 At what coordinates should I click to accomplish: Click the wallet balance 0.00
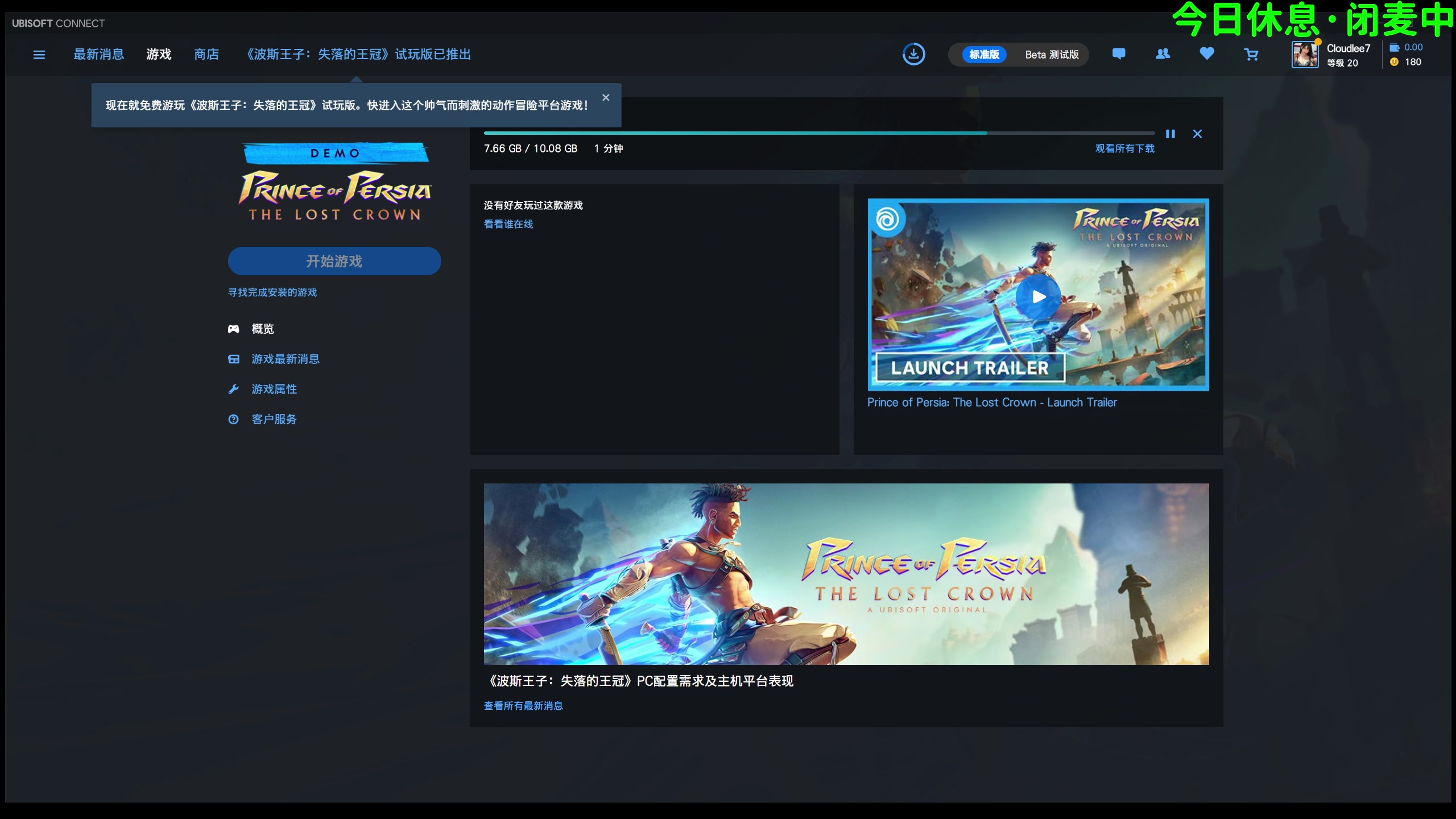click(x=1407, y=47)
